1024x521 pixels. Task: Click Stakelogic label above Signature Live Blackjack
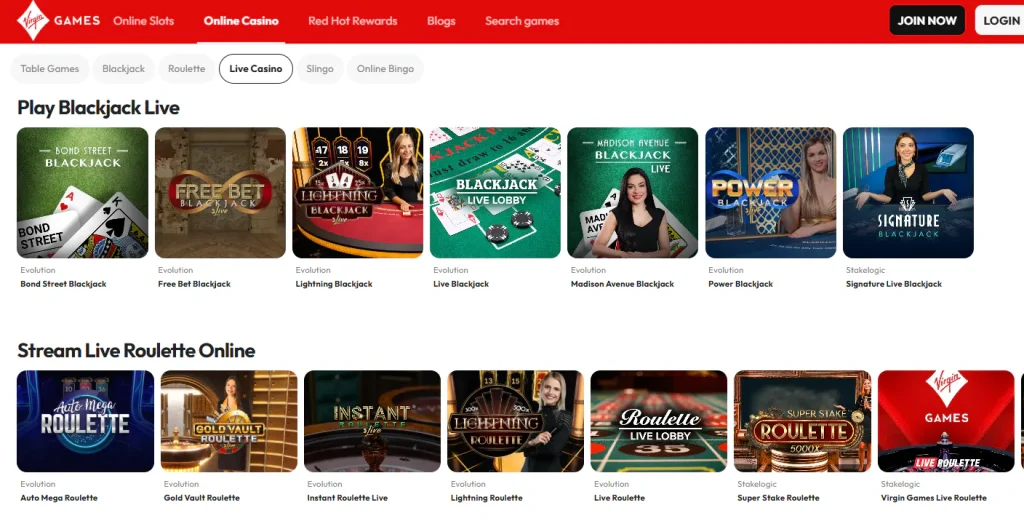(x=865, y=270)
